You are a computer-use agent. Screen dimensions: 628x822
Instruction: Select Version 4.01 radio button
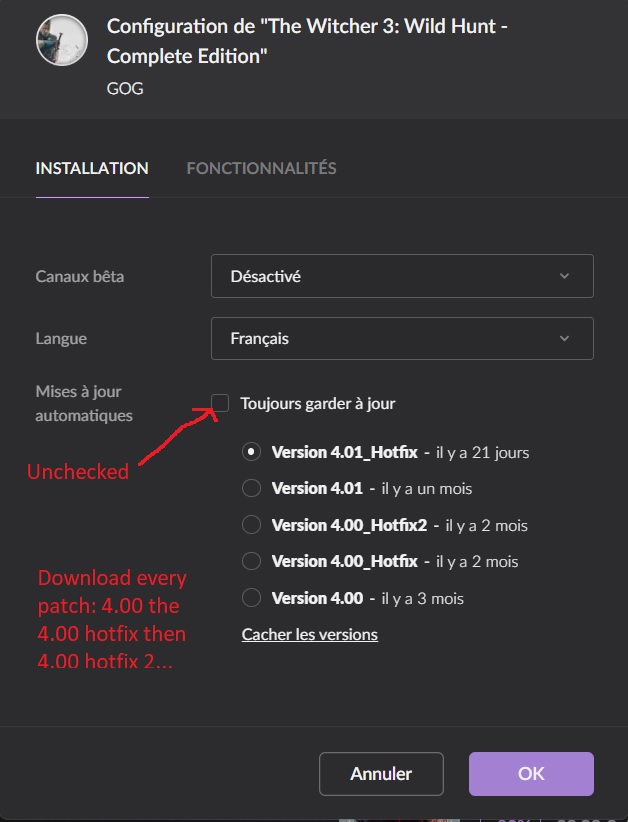(x=252, y=488)
